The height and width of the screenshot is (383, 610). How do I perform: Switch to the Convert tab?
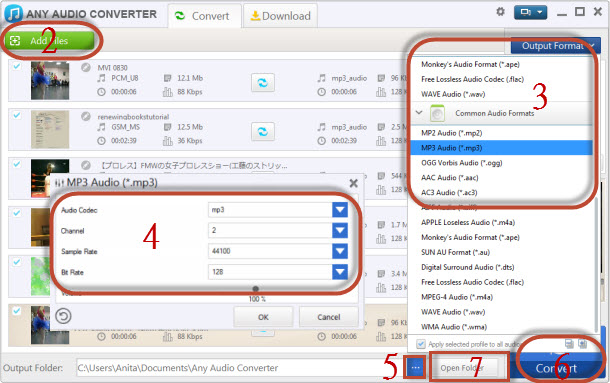(205, 16)
